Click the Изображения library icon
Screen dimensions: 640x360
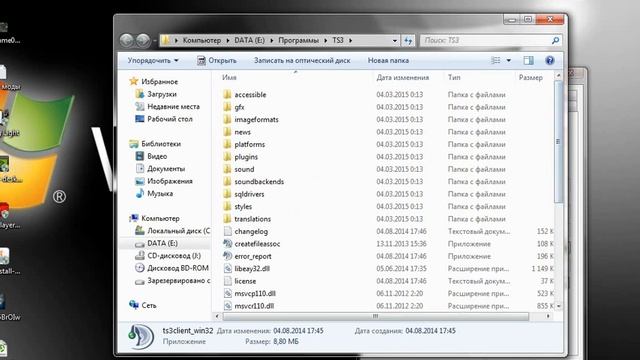point(140,181)
